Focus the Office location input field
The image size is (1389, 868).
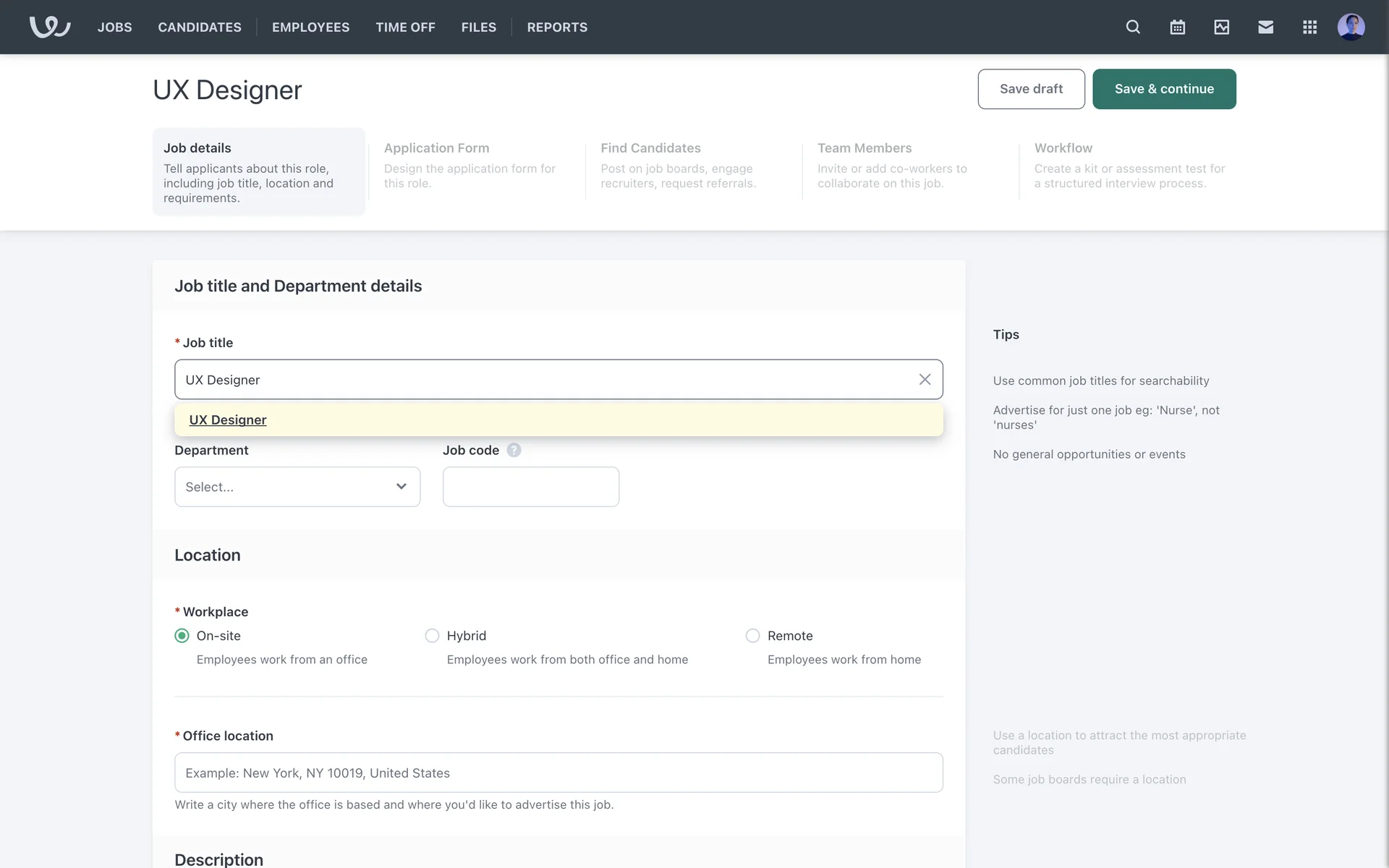tap(558, 773)
